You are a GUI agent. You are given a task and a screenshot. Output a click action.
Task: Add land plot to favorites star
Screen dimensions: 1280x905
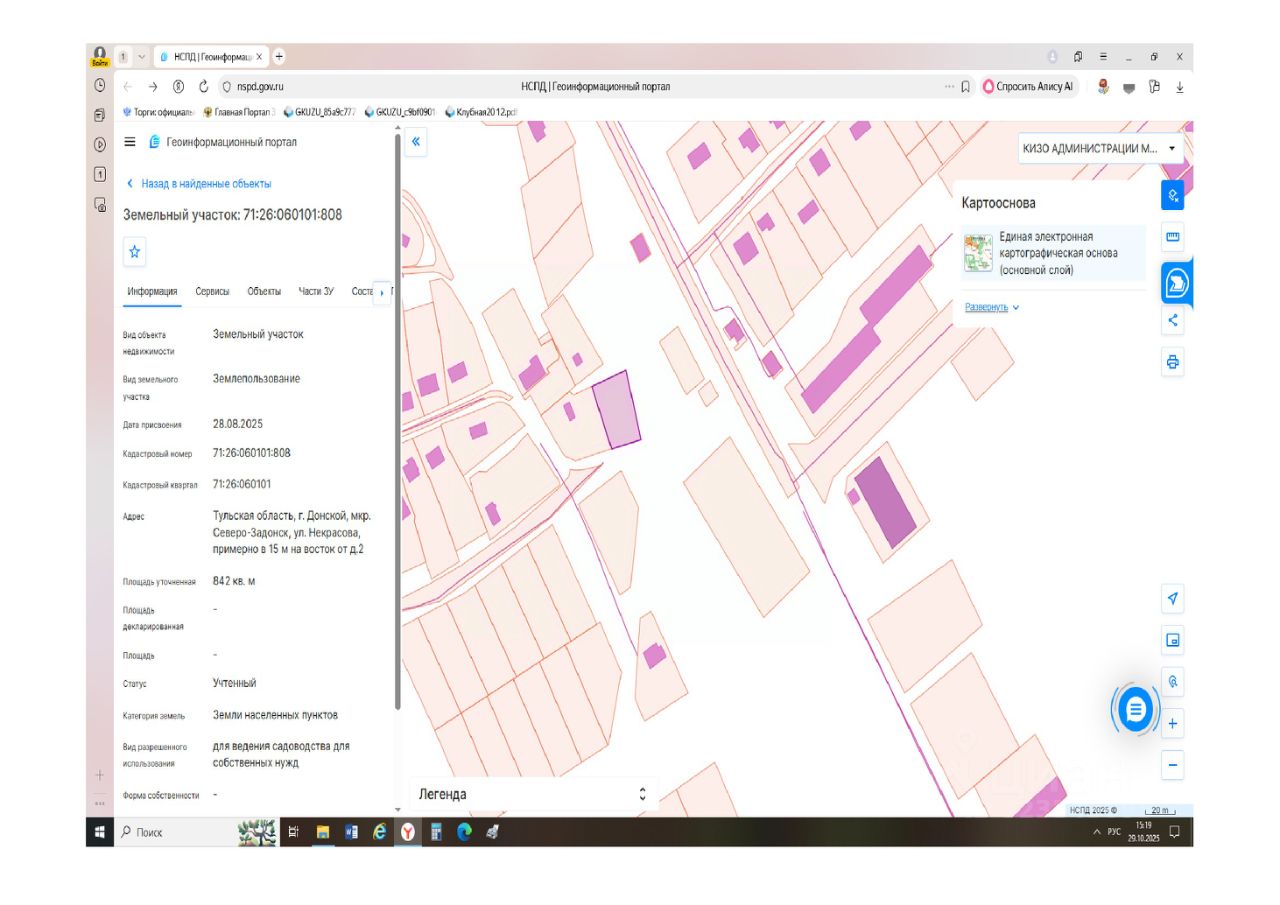[x=135, y=253]
